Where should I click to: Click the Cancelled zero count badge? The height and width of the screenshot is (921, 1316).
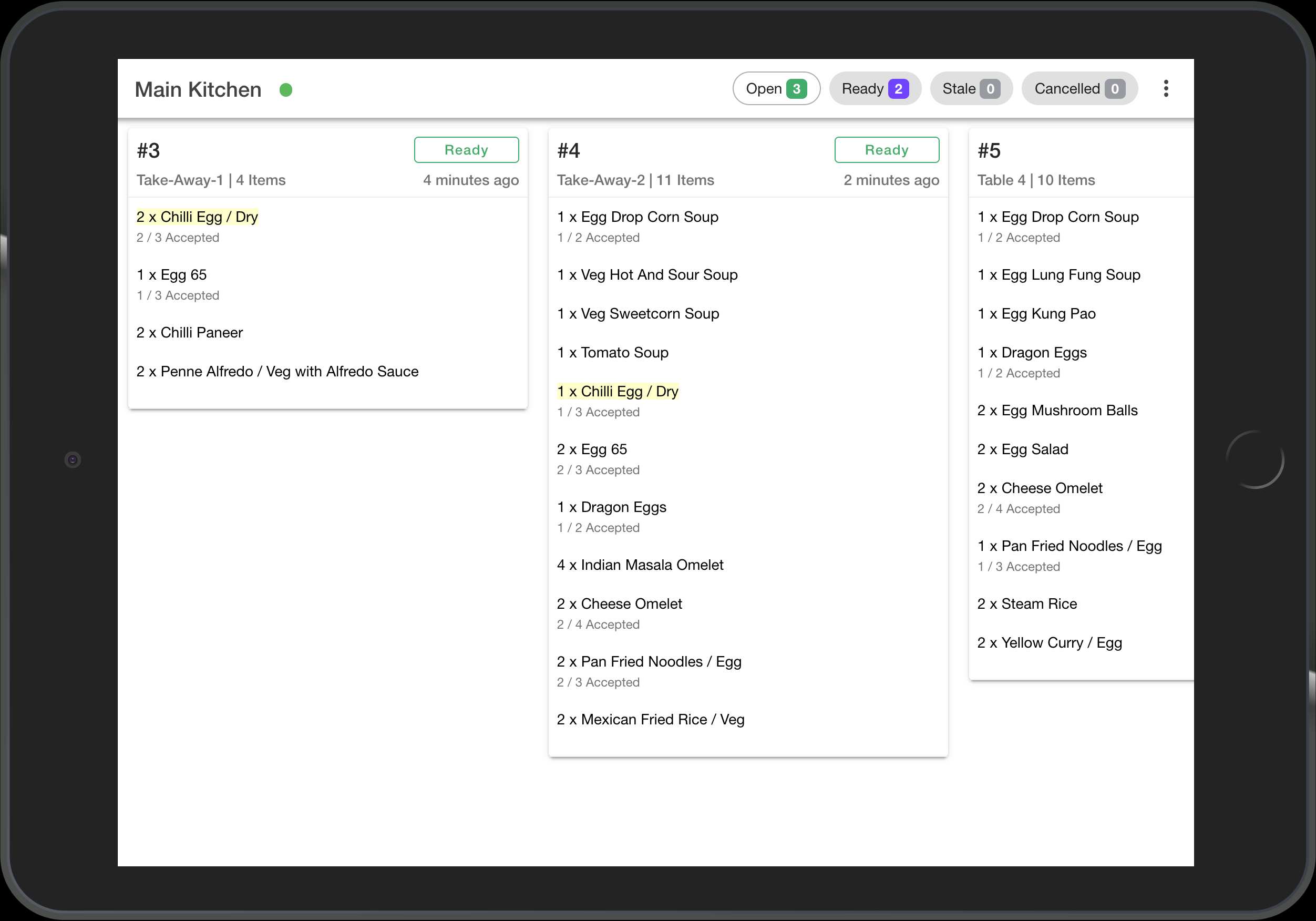[x=1114, y=89]
